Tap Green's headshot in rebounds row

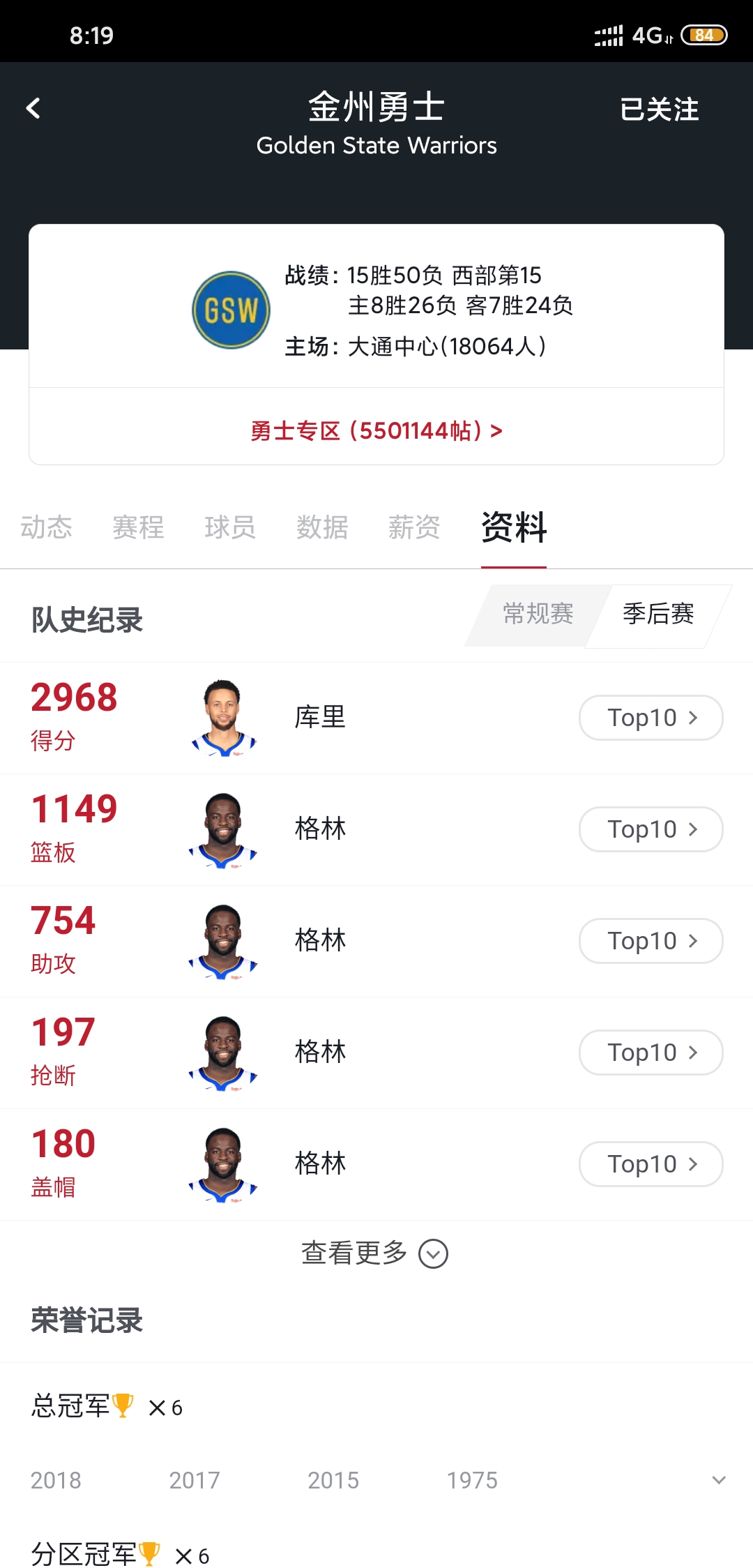click(224, 829)
